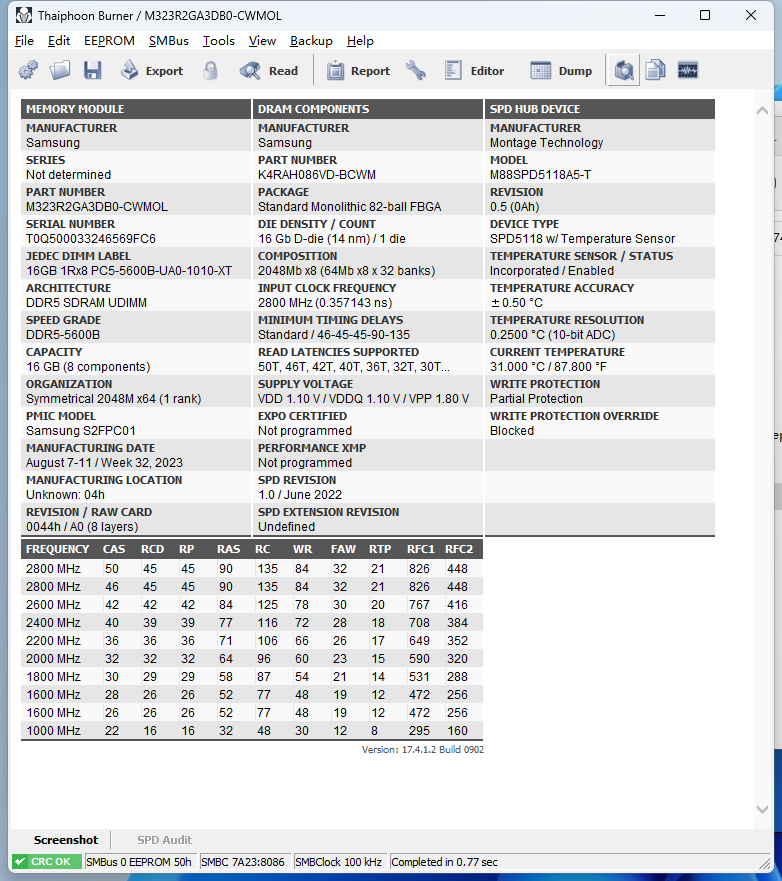This screenshot has height=881, width=782.
Task: Open the Edit menu
Action: (59, 41)
